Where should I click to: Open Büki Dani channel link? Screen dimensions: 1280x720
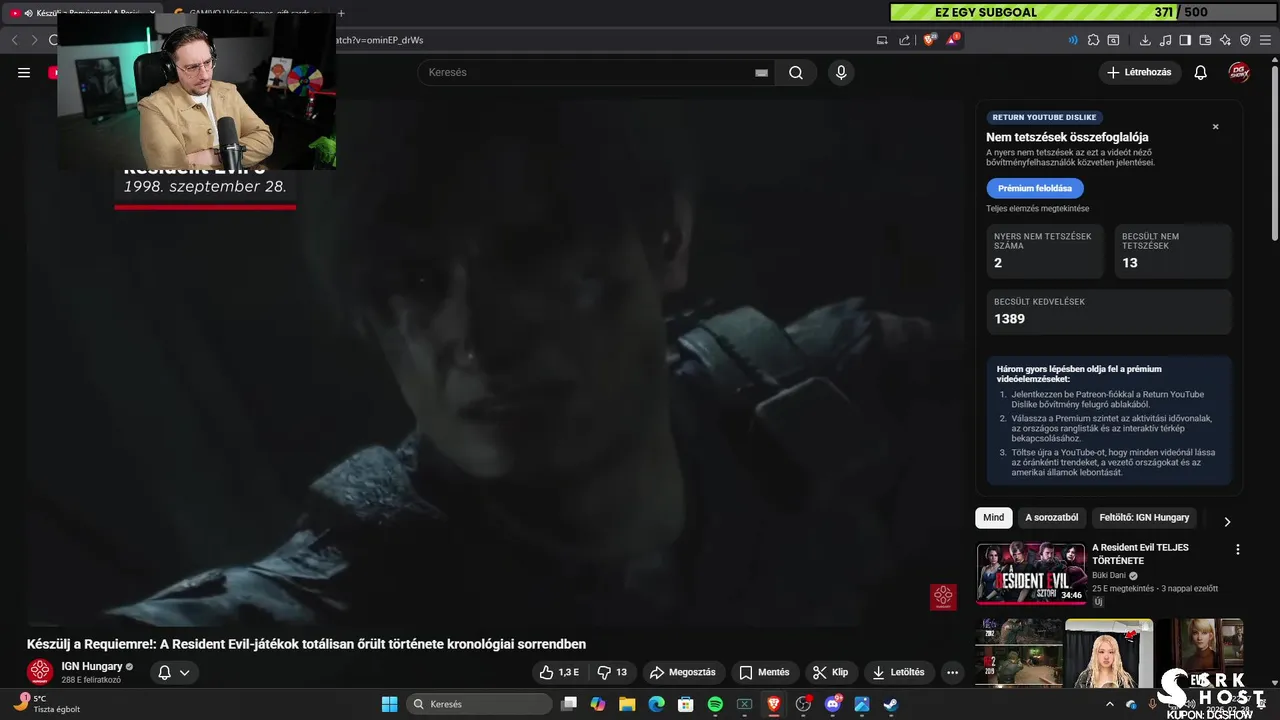click(1109, 575)
